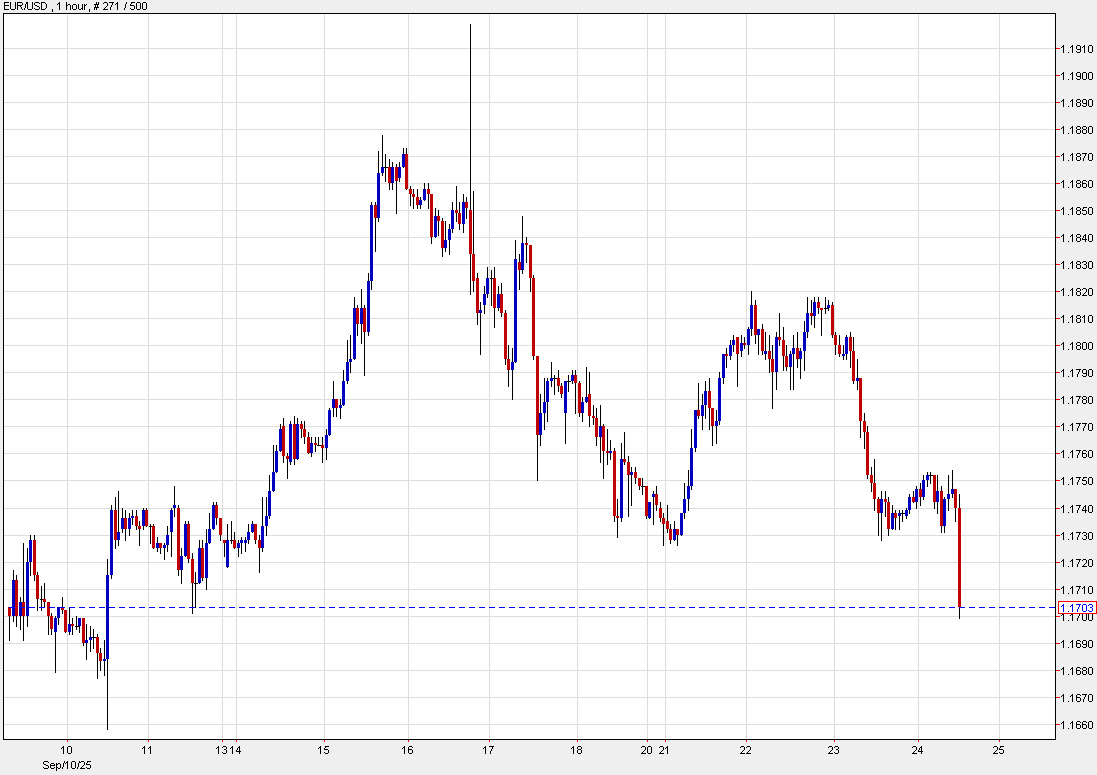Click date 15 on the time axis

(323, 750)
